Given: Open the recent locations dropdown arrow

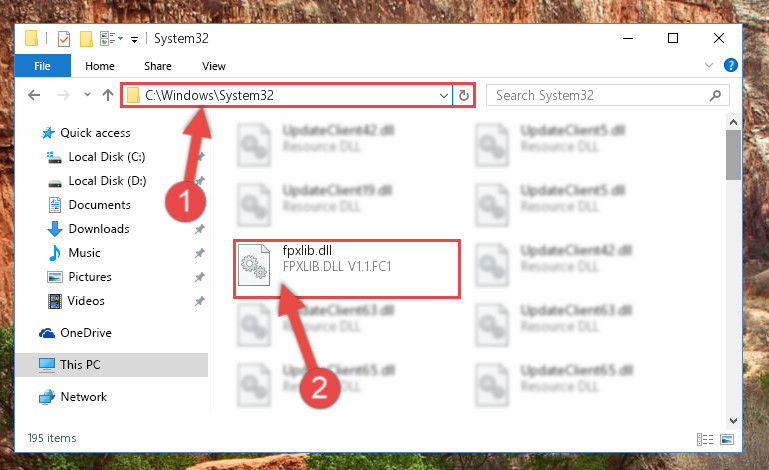Looking at the screenshot, I should 87,94.
